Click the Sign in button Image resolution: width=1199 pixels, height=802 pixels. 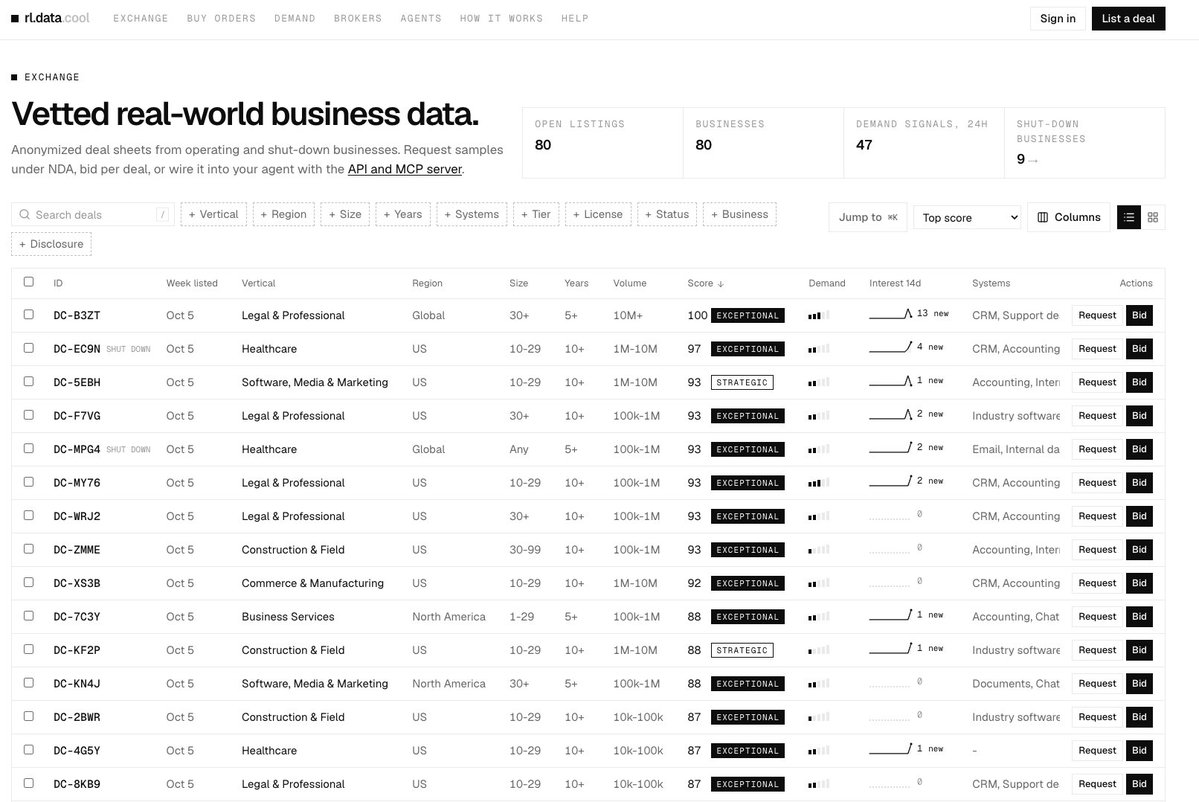point(1058,18)
